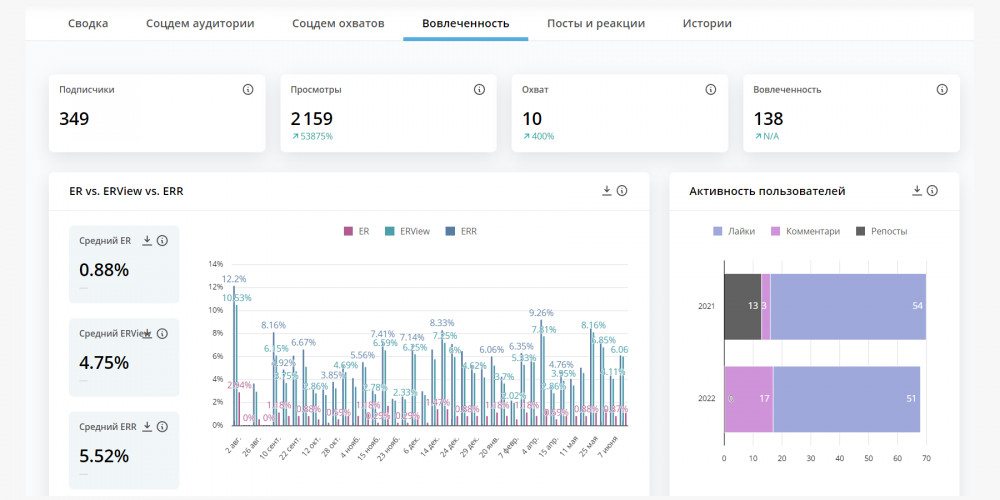Image resolution: width=1000 pixels, height=500 pixels.
Task: Toggle Комментари series in activity legend
Action: tap(805, 231)
